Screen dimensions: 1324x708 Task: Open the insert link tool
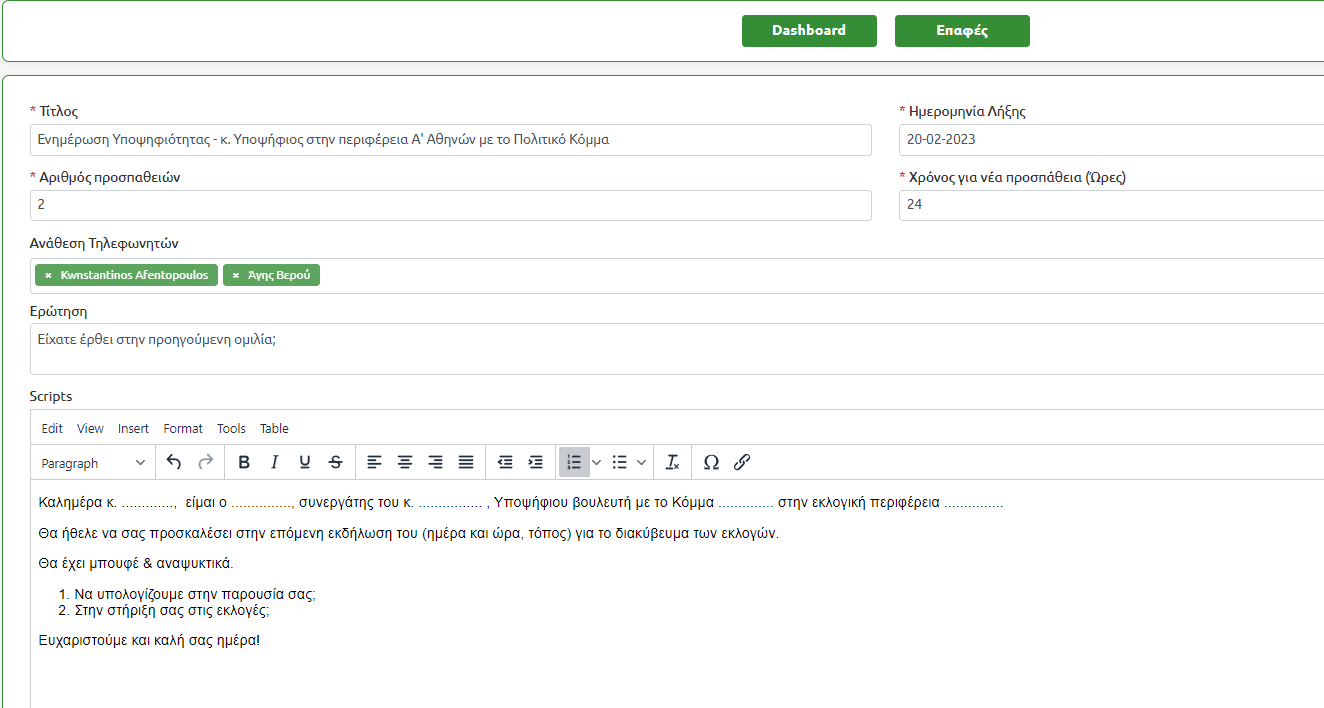tap(741, 462)
